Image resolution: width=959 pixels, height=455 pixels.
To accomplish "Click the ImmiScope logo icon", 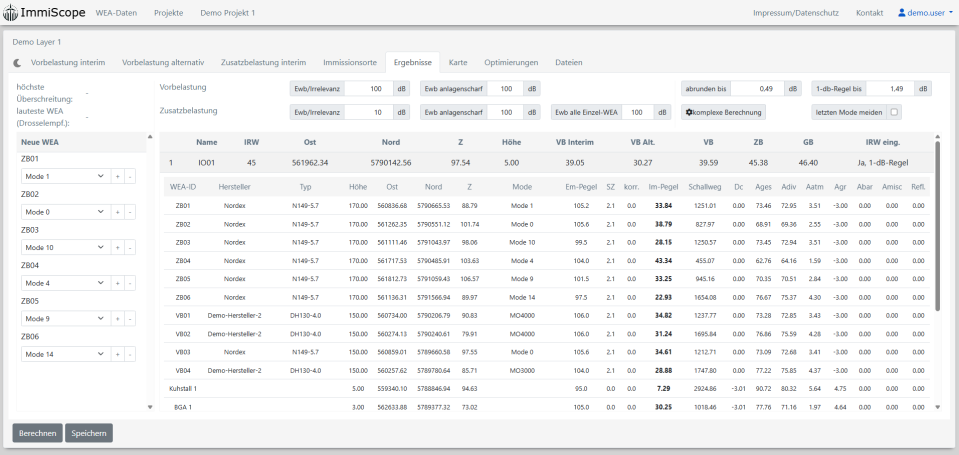I will [x=10, y=13].
